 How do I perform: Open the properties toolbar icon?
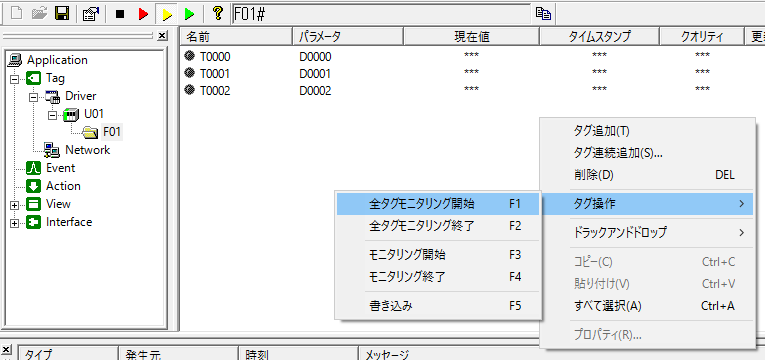[91, 14]
